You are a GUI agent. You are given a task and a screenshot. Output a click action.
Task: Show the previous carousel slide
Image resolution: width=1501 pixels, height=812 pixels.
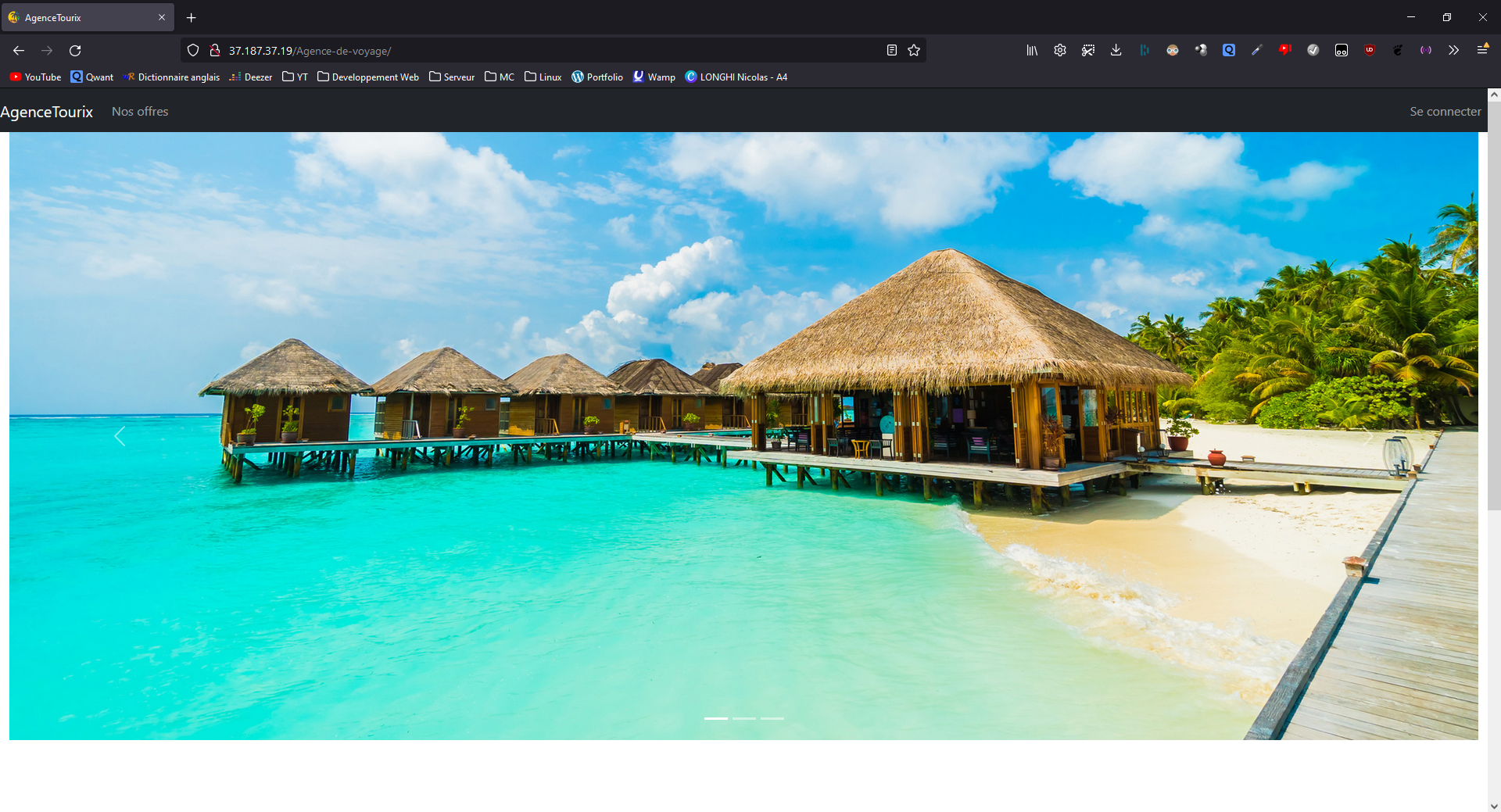[120, 436]
